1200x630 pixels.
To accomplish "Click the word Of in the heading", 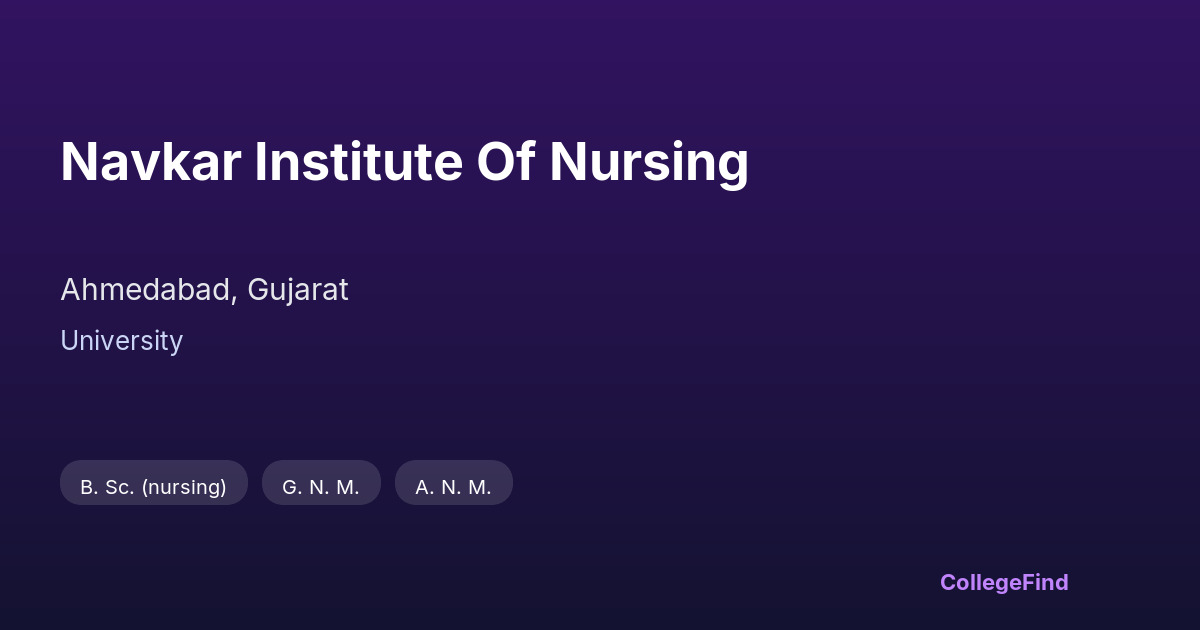I will point(505,162).
